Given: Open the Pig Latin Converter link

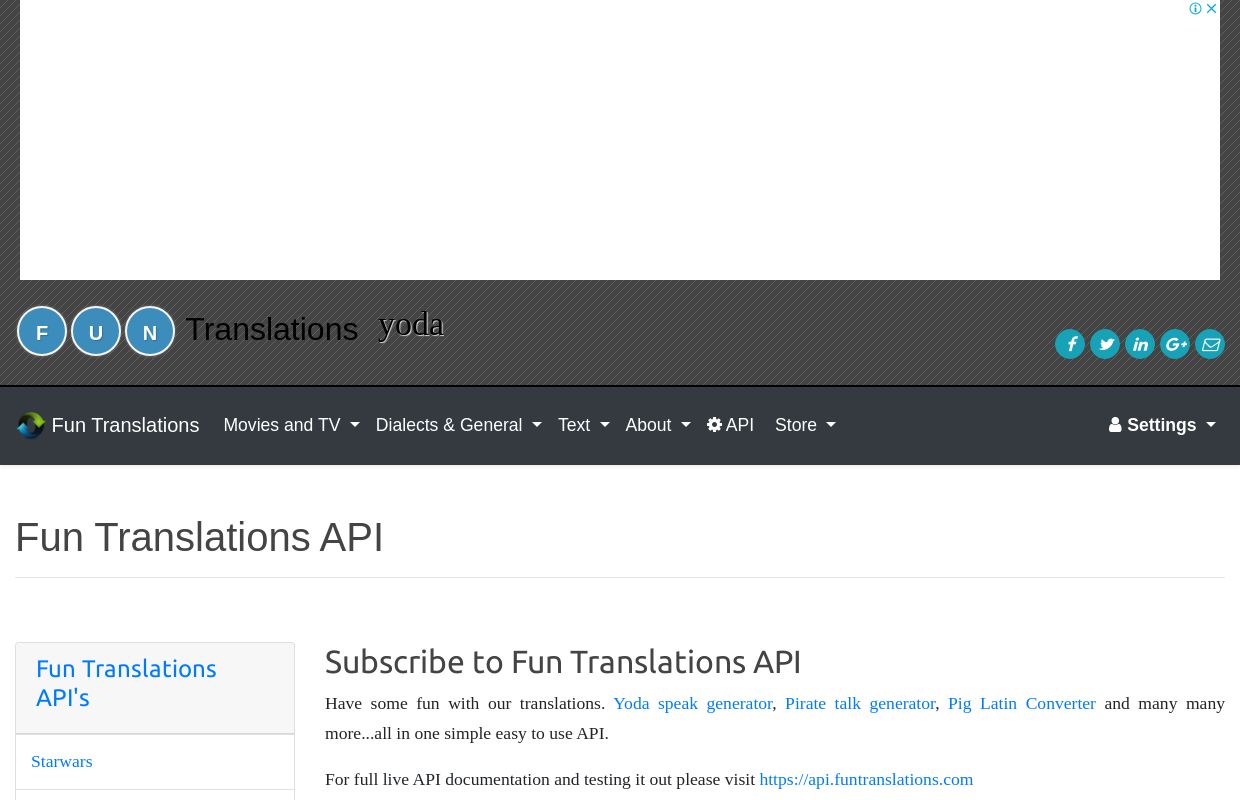Looking at the screenshot, I should tap(1021, 703).
